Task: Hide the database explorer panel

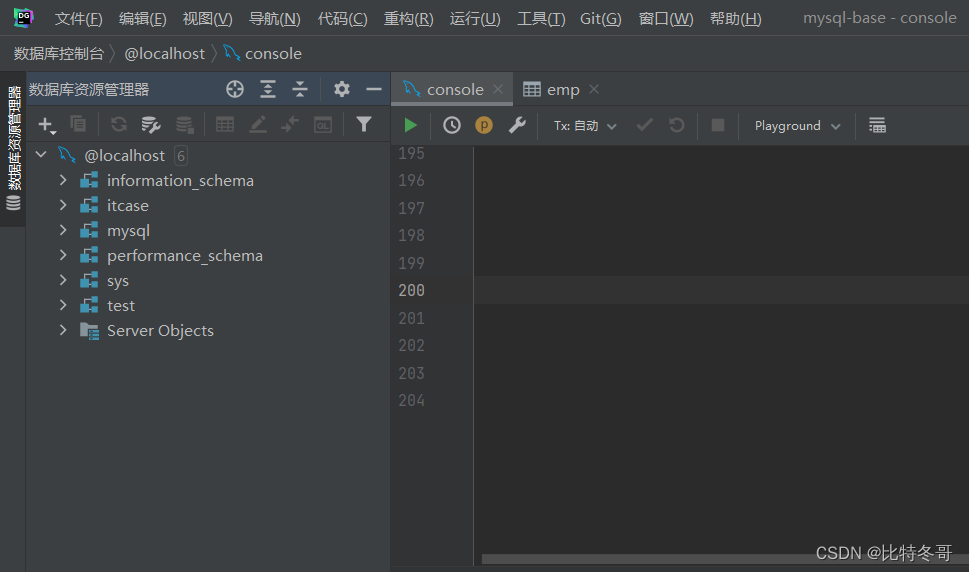Action: tap(374, 89)
